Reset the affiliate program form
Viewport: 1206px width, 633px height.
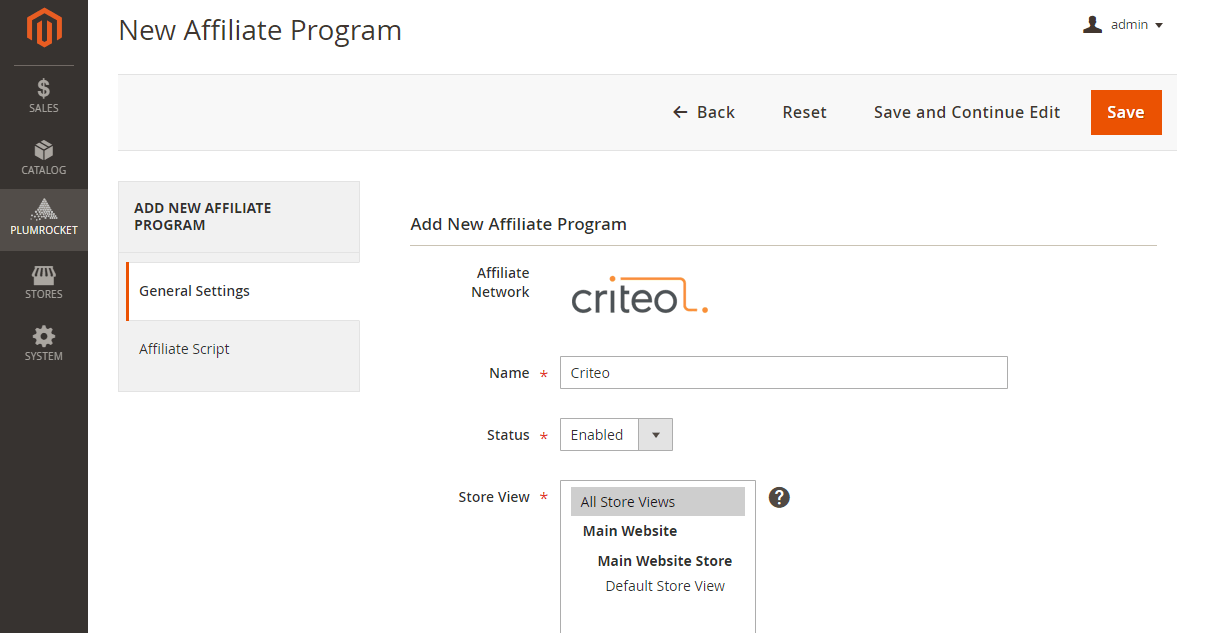[804, 112]
